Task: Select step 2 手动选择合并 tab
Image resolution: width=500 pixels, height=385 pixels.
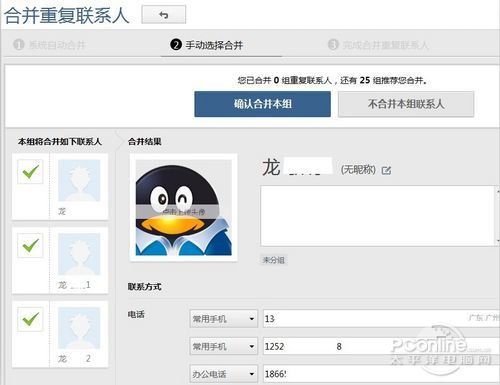Action: pos(207,45)
